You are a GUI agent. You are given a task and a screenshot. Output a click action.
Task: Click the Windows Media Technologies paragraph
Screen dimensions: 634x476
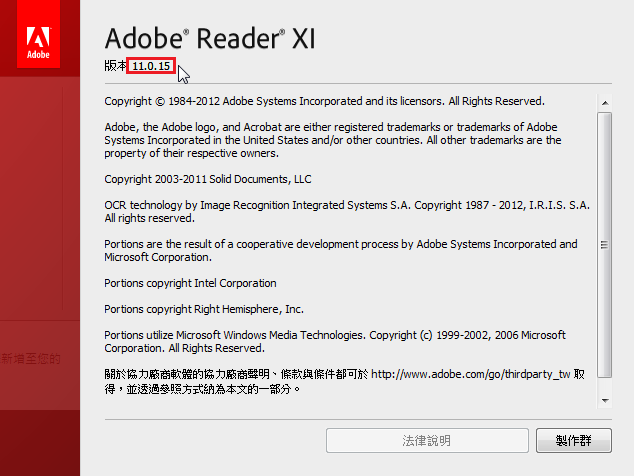(x=335, y=342)
